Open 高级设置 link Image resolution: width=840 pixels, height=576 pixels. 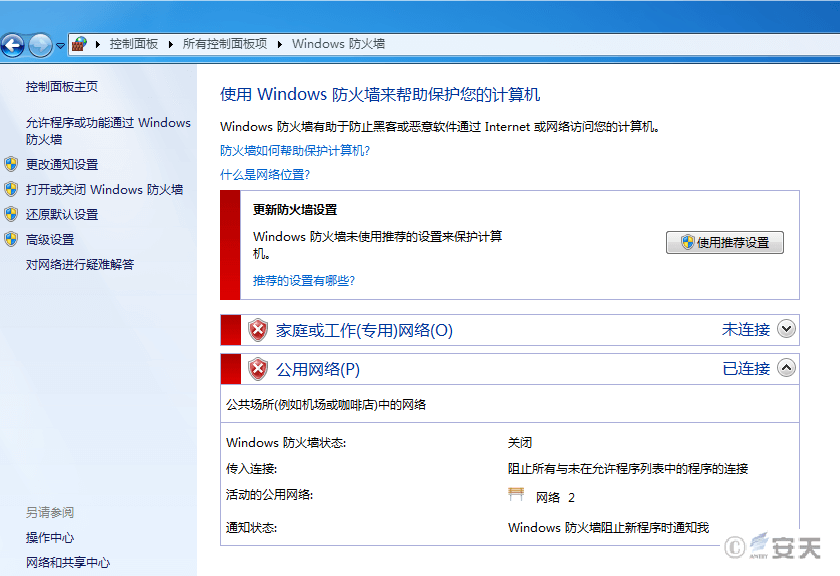point(50,240)
